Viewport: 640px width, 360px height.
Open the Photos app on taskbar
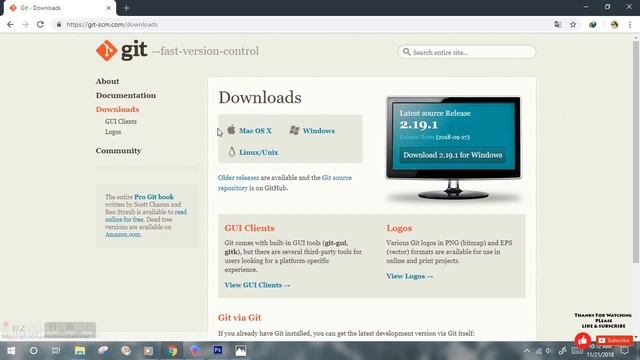point(241,351)
